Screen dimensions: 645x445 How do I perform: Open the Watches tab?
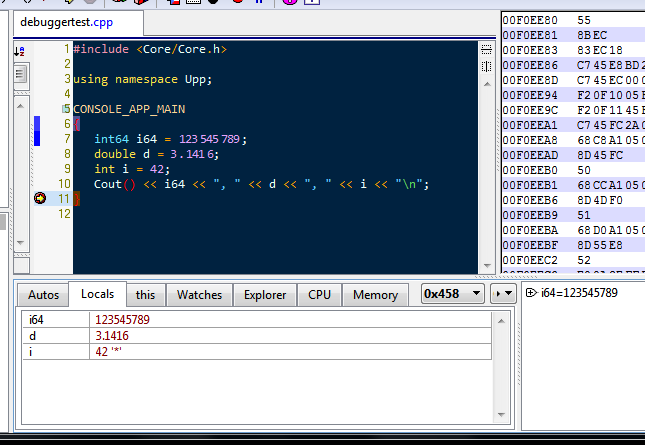(x=199, y=295)
